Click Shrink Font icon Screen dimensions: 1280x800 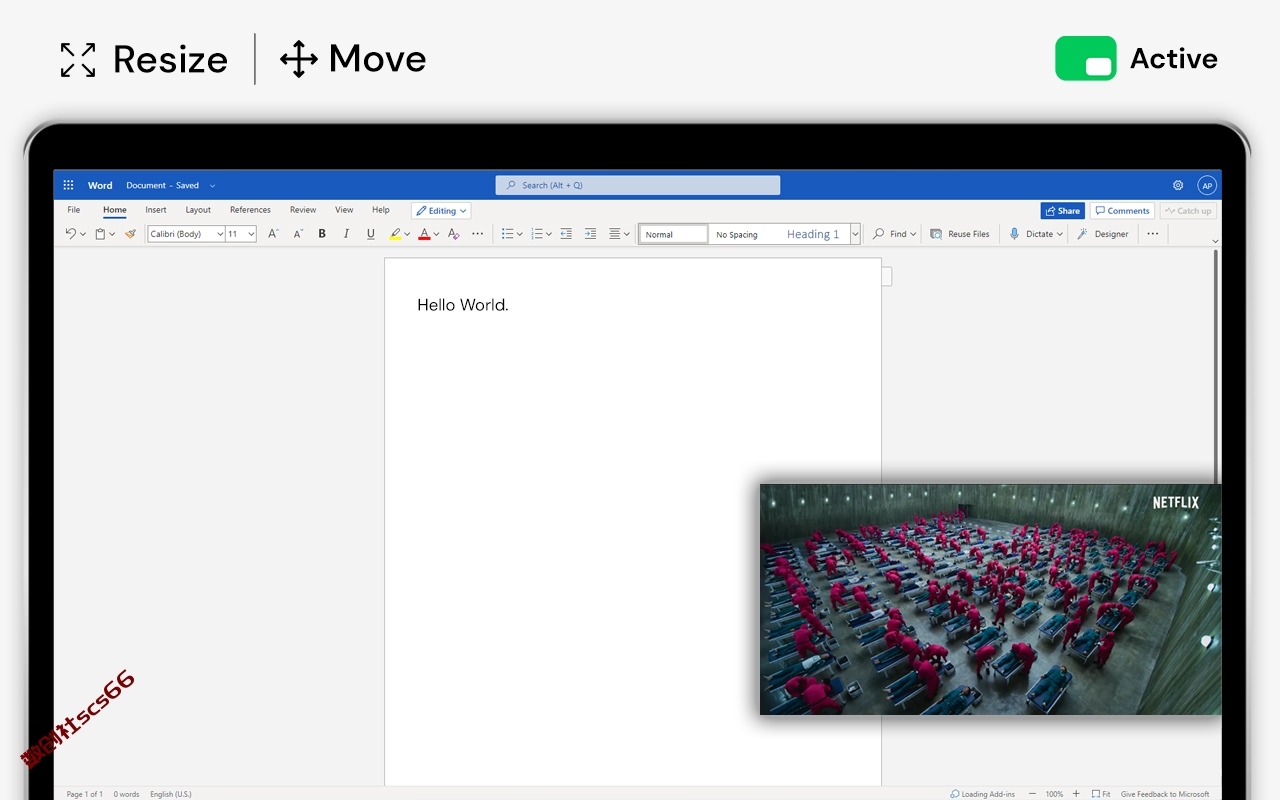tap(298, 234)
